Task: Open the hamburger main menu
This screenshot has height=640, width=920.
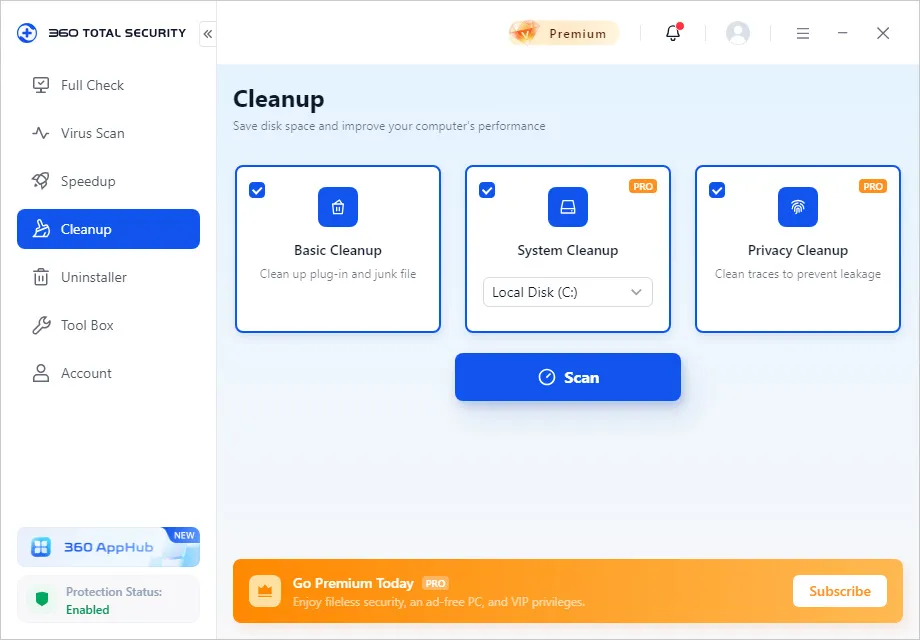Action: pyautogui.click(x=803, y=33)
